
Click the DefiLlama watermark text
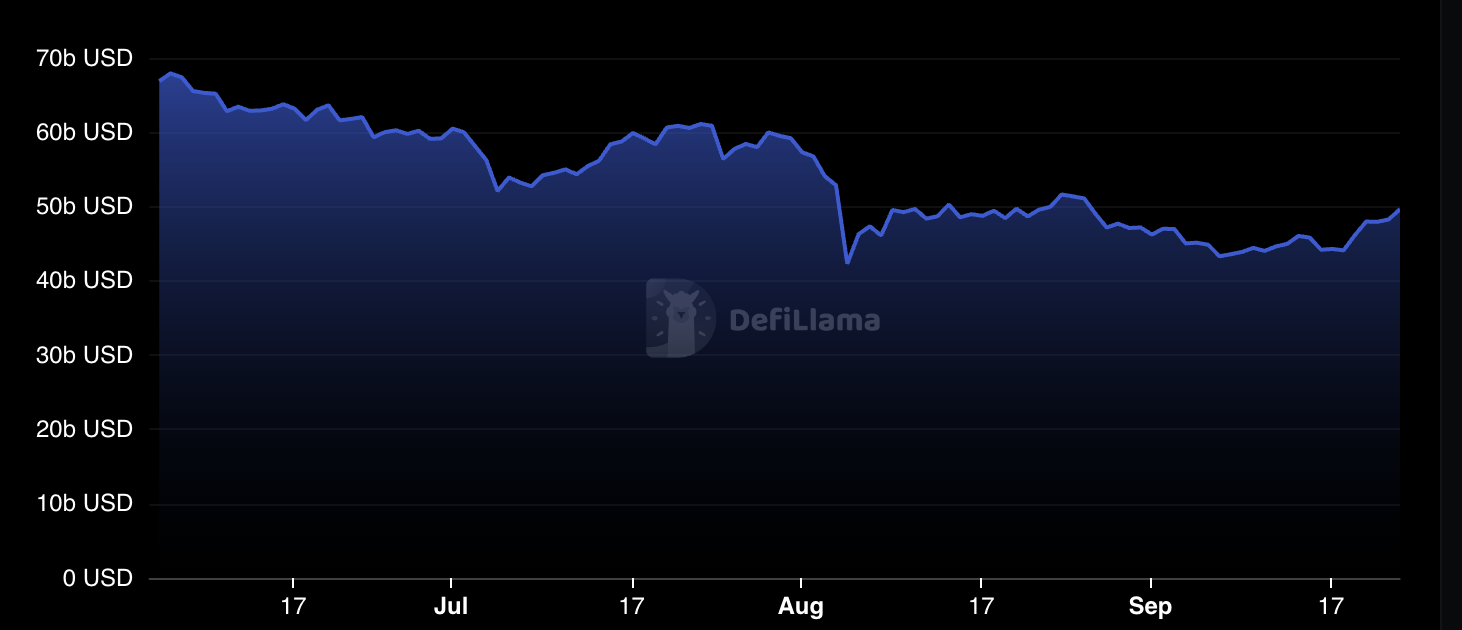pyautogui.click(x=804, y=320)
